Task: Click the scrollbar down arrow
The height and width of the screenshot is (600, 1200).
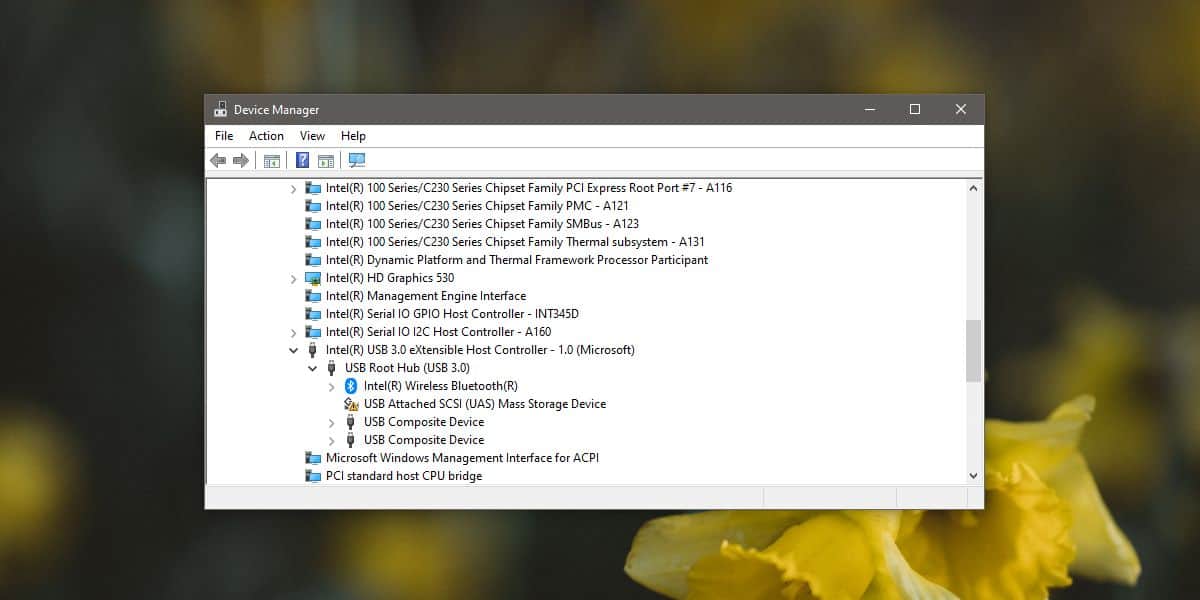Action: pos(974,476)
